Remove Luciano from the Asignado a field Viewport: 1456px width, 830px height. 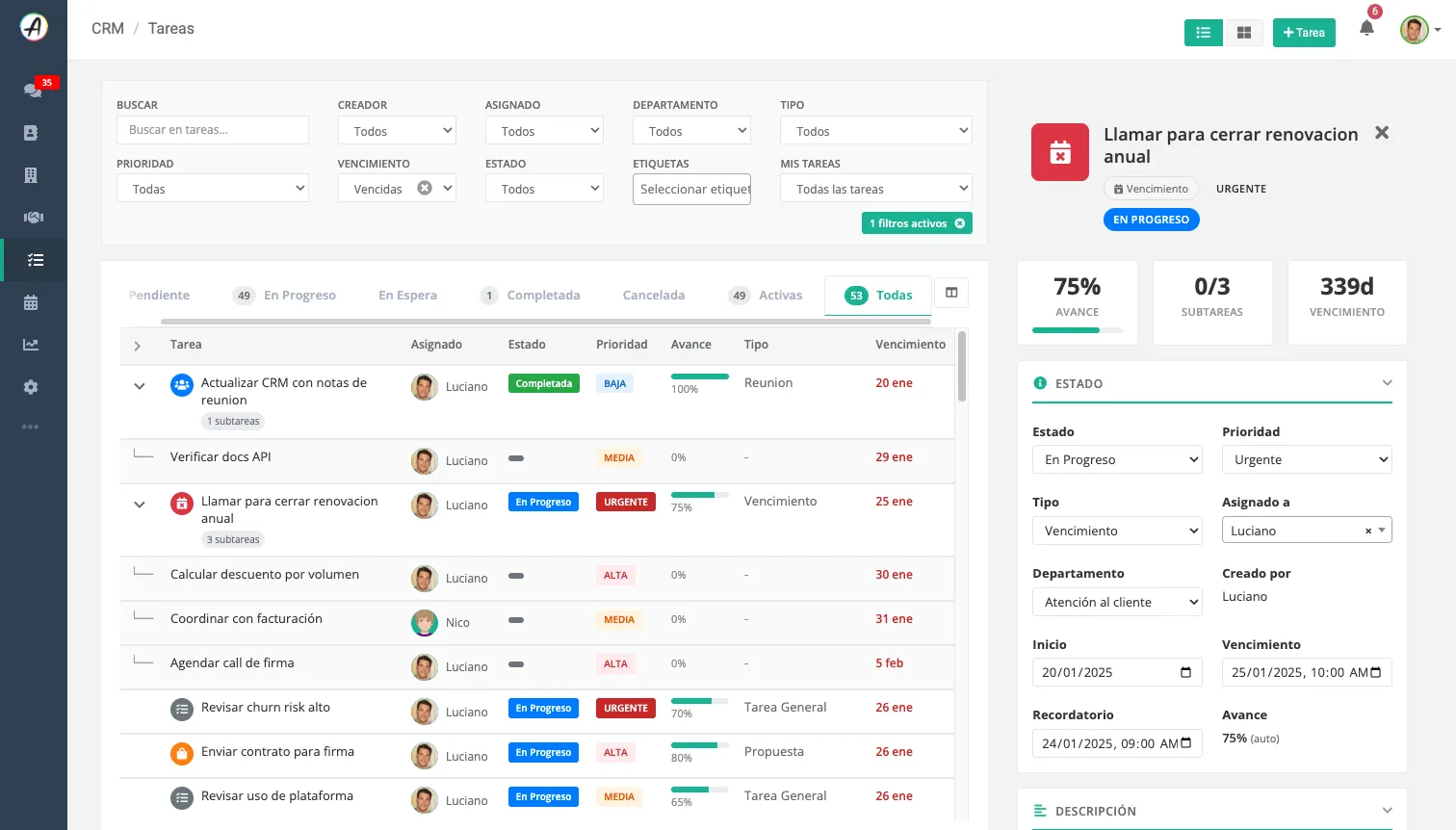(1367, 532)
